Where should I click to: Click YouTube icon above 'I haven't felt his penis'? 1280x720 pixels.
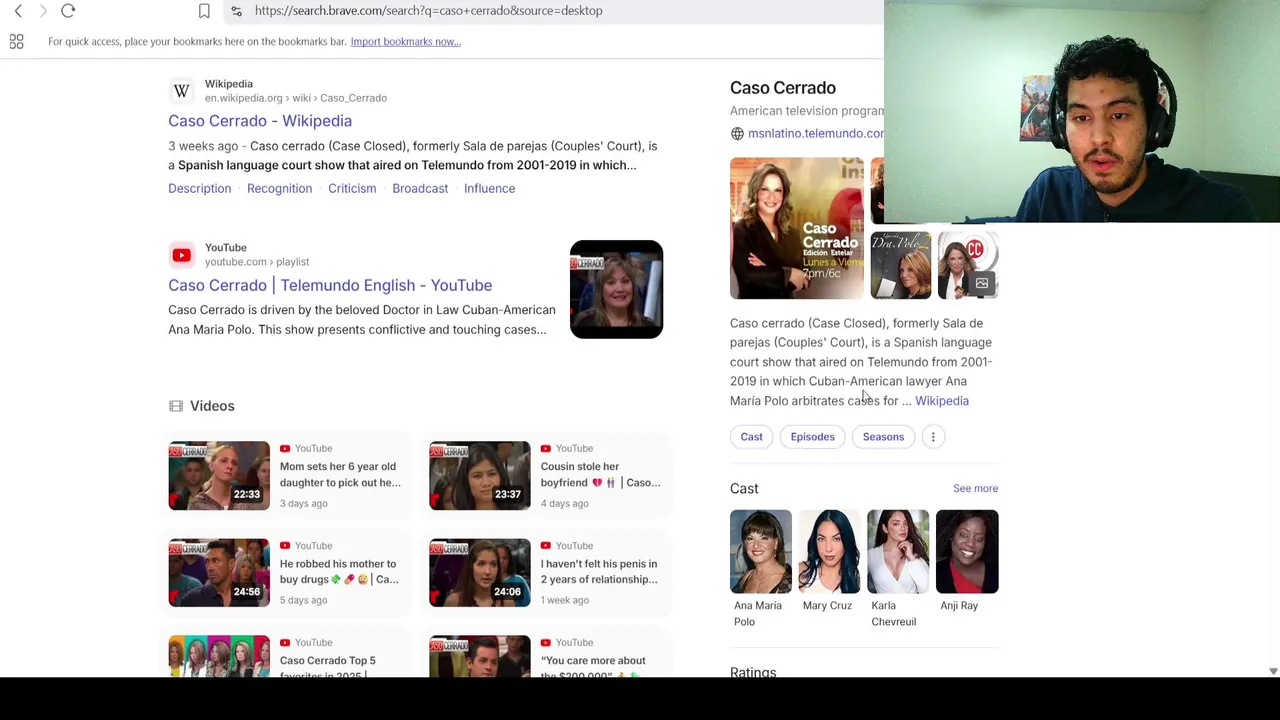(x=546, y=546)
